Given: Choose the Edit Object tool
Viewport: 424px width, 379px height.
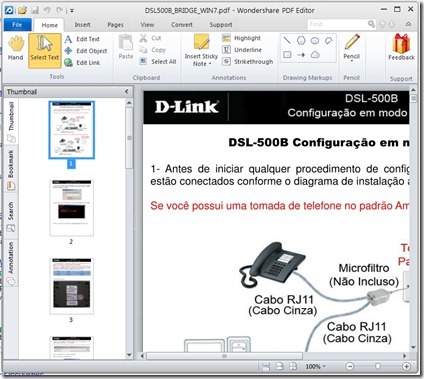Looking at the screenshot, I should coord(86,51).
